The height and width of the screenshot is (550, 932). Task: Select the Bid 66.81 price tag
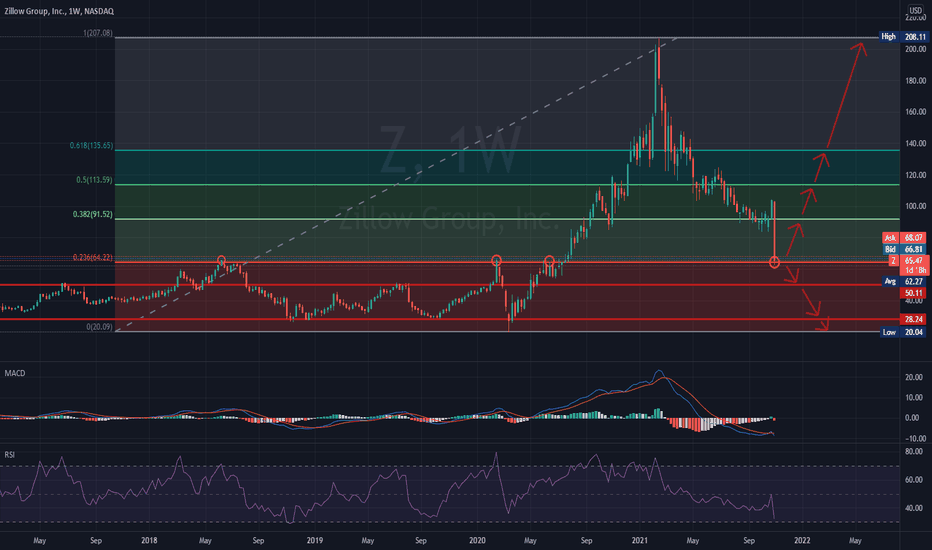904,249
